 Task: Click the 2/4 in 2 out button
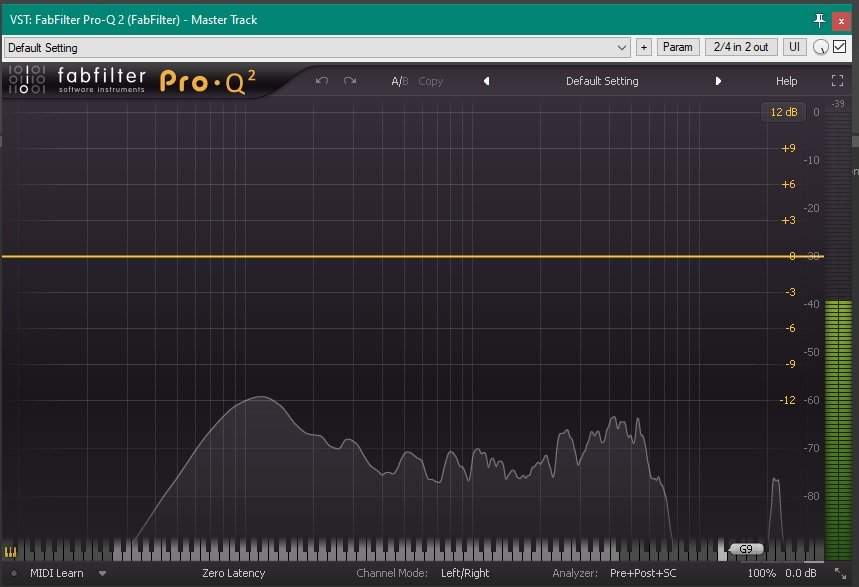[x=741, y=47]
